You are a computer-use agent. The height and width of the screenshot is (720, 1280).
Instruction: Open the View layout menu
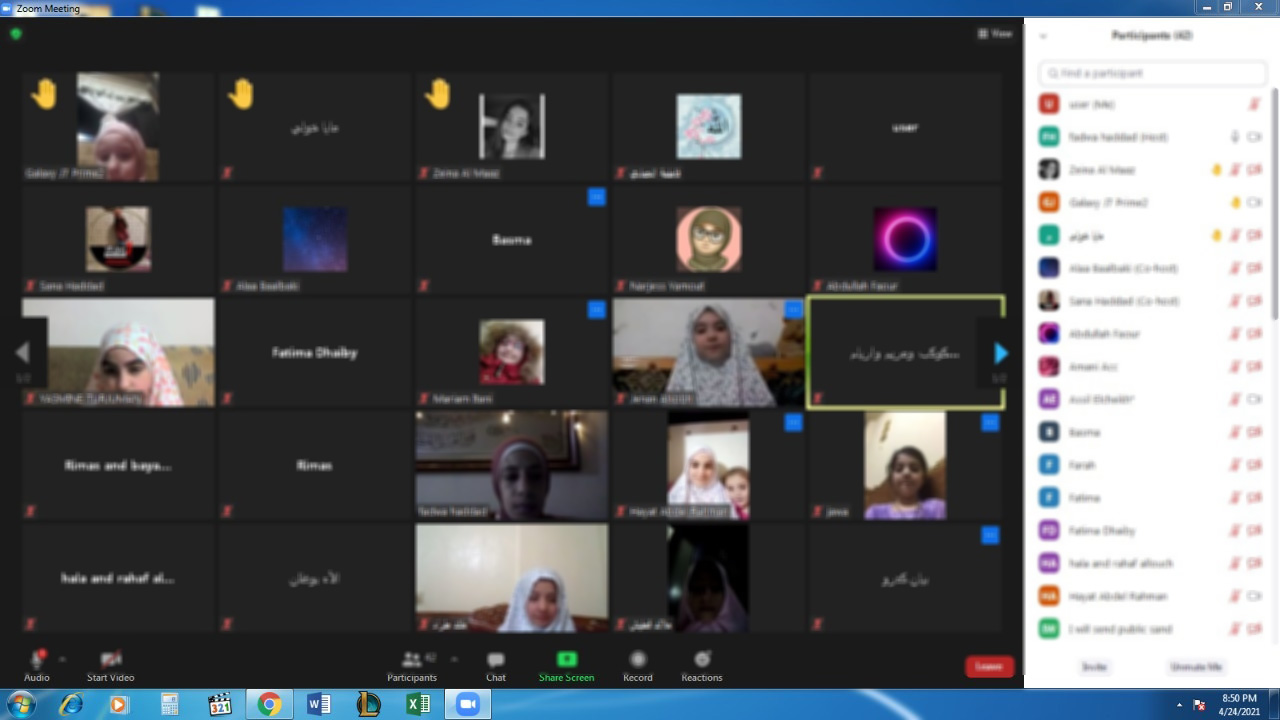[x=995, y=34]
